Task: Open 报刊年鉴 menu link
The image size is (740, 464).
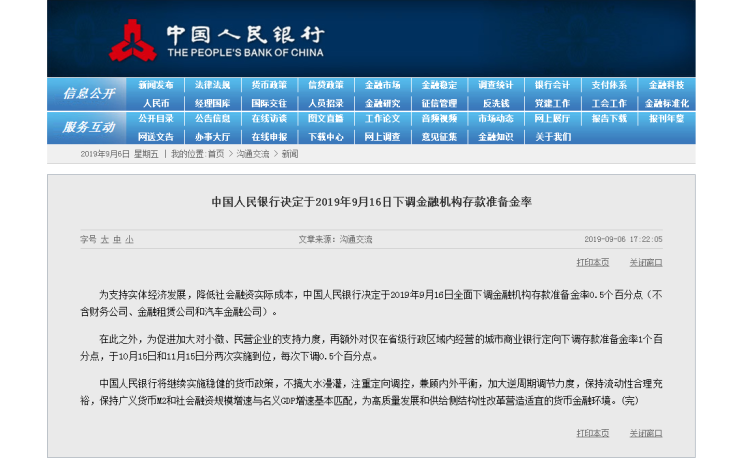Action: pyautogui.click(x=666, y=118)
